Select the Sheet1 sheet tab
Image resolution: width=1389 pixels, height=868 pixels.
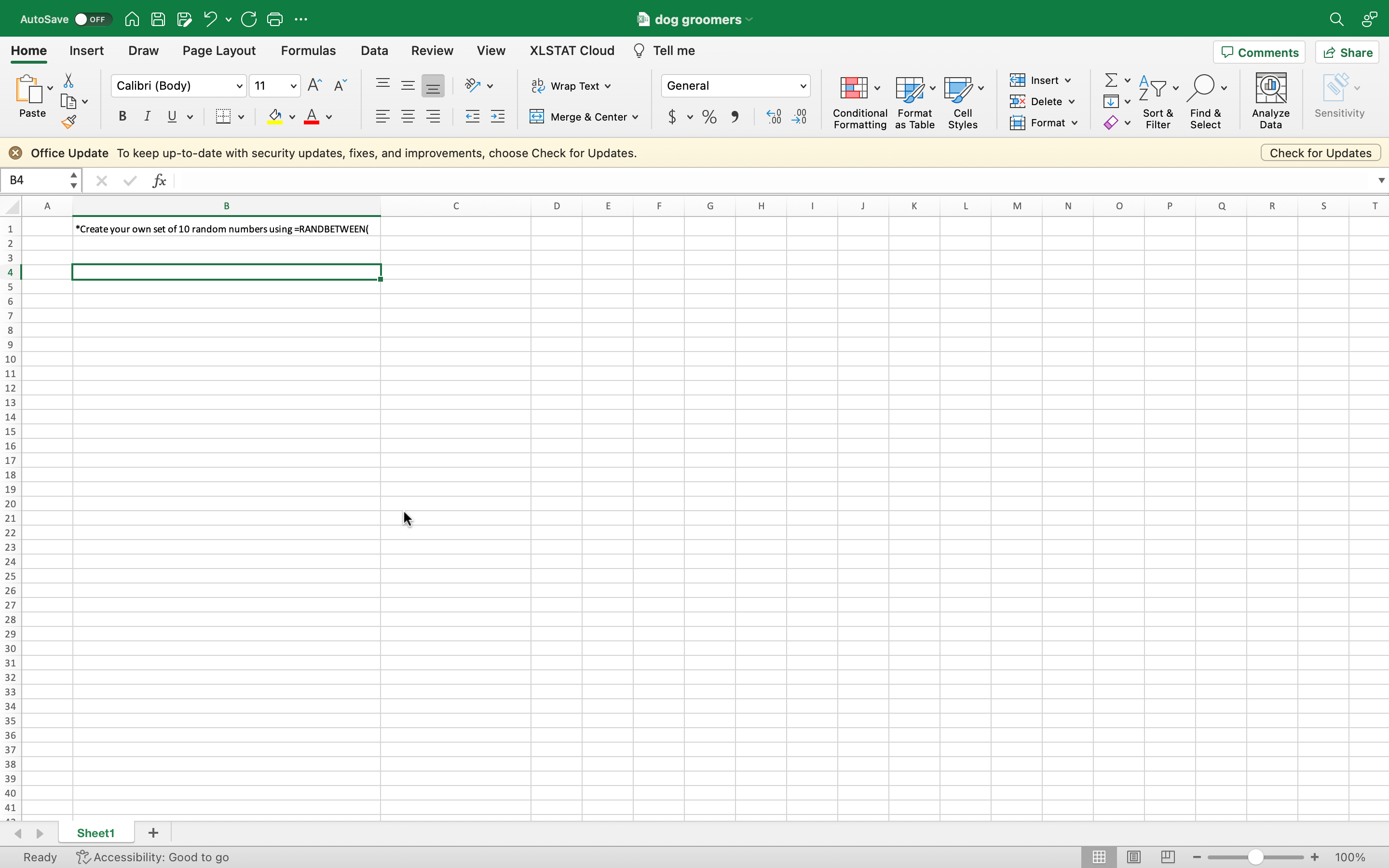96,833
